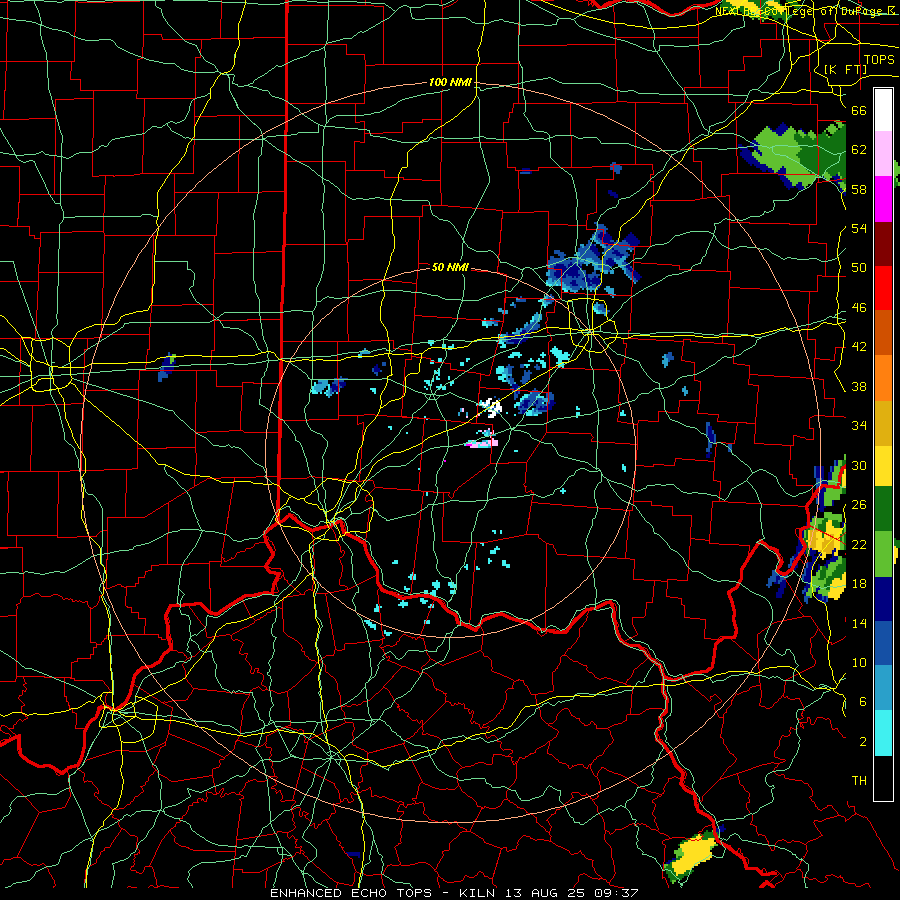Image resolution: width=900 pixels, height=900 pixels.
Task: Click the yellow legend swatch
Action: coord(883,465)
